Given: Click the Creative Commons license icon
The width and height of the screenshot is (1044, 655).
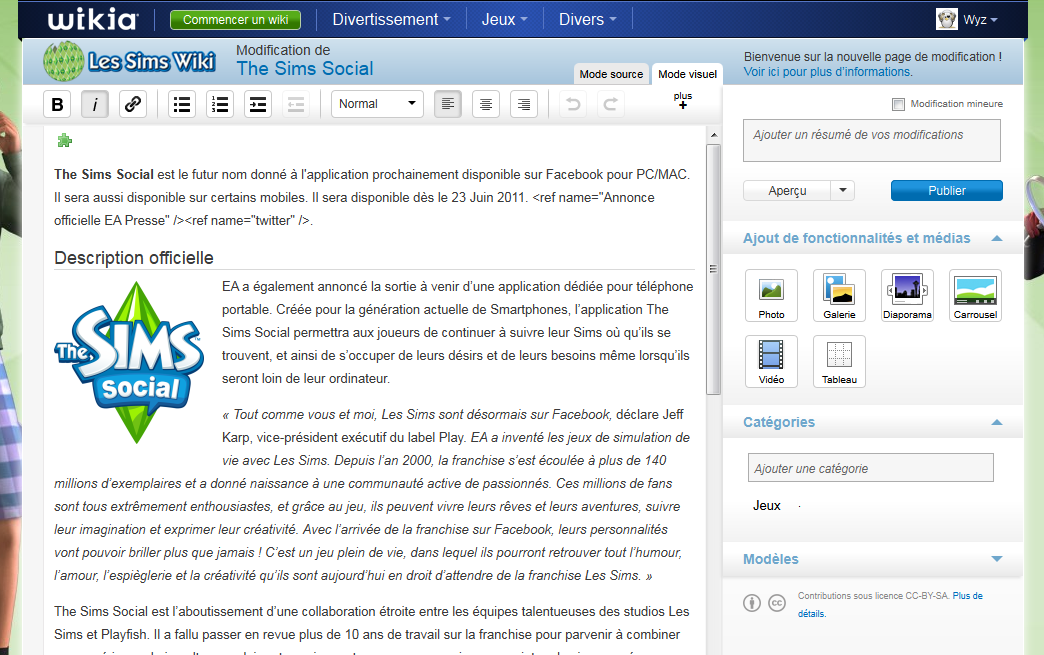Looking at the screenshot, I should point(776,603).
